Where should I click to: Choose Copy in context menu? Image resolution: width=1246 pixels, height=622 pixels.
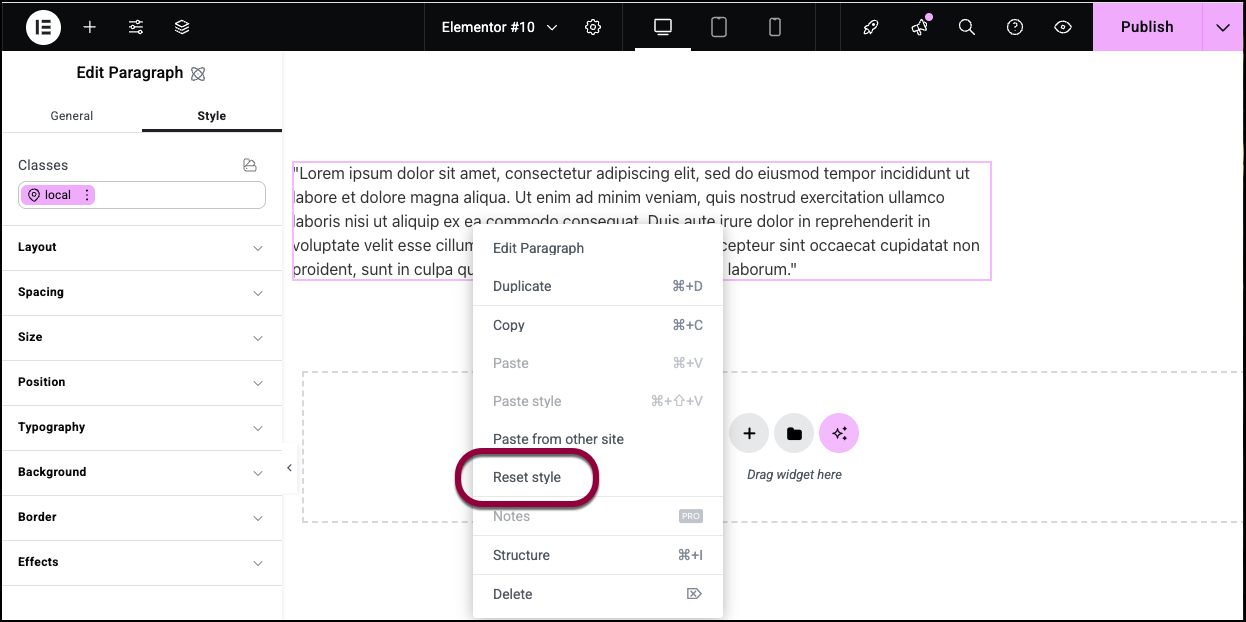pyautogui.click(x=597, y=325)
